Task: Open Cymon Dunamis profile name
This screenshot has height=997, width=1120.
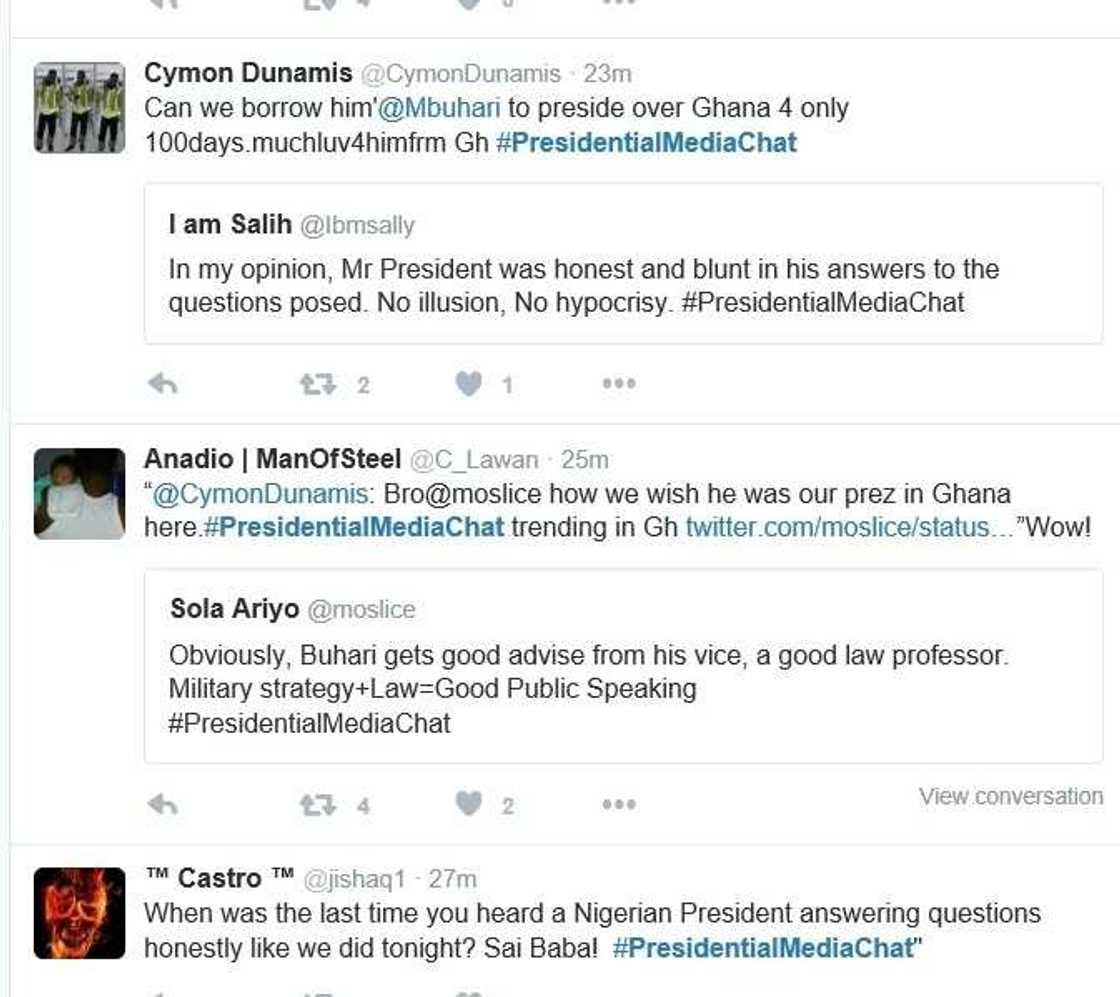Action: (x=248, y=73)
